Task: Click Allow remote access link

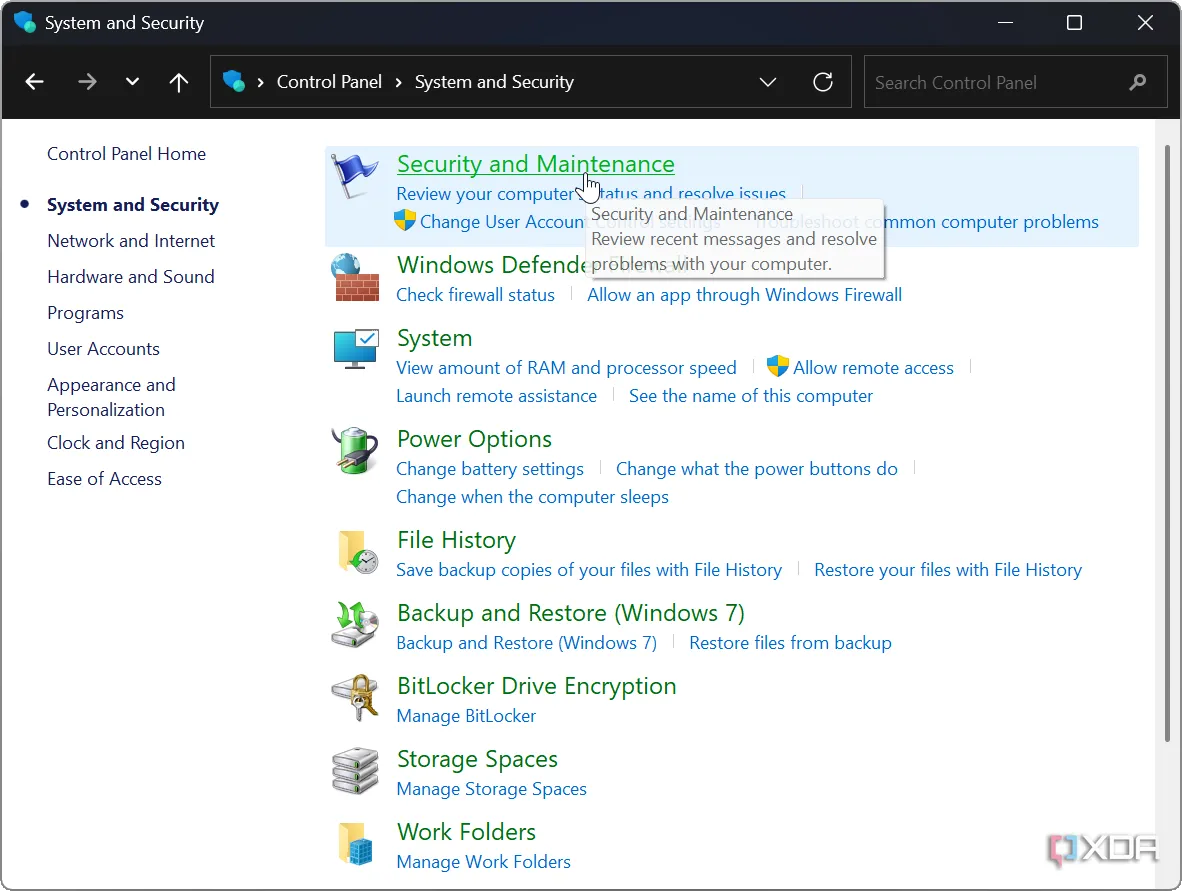Action: click(x=874, y=368)
